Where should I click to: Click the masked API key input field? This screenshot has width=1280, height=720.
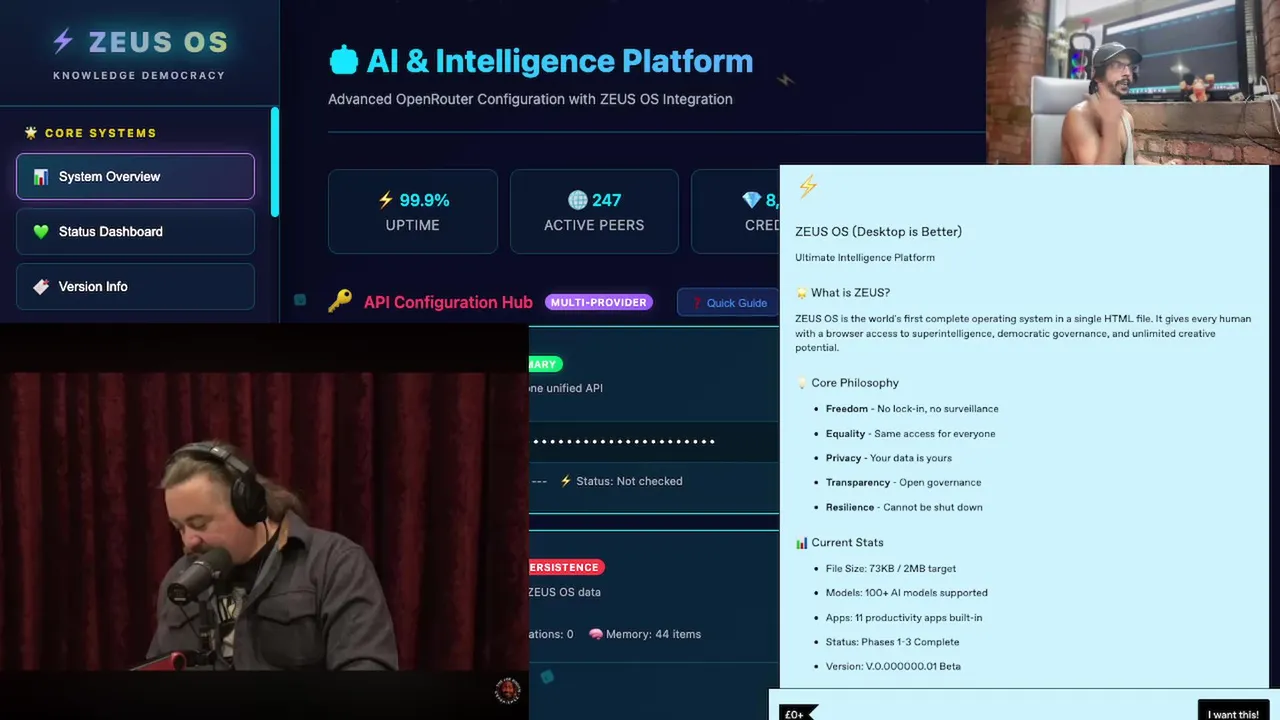tap(654, 441)
